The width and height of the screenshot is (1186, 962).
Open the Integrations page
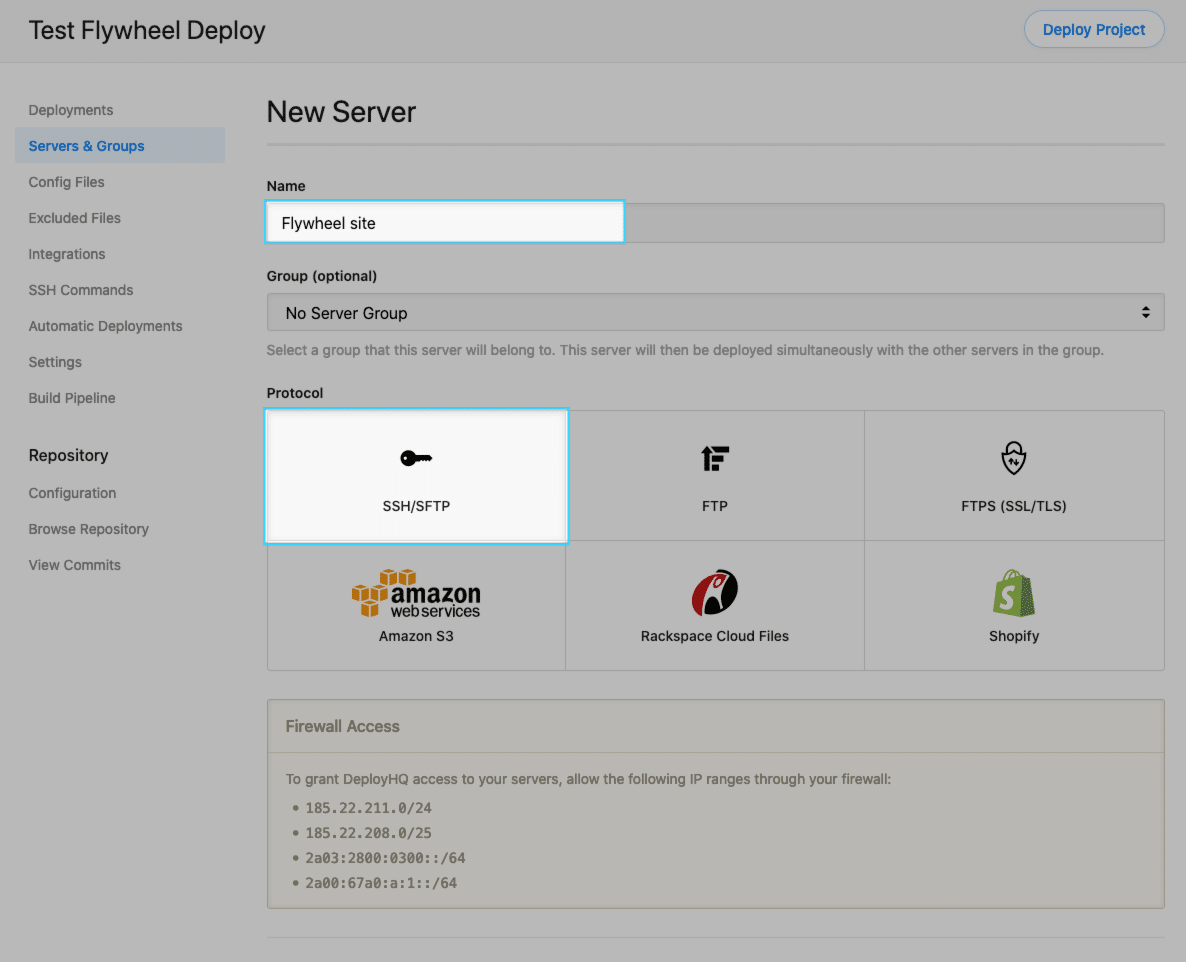(66, 254)
